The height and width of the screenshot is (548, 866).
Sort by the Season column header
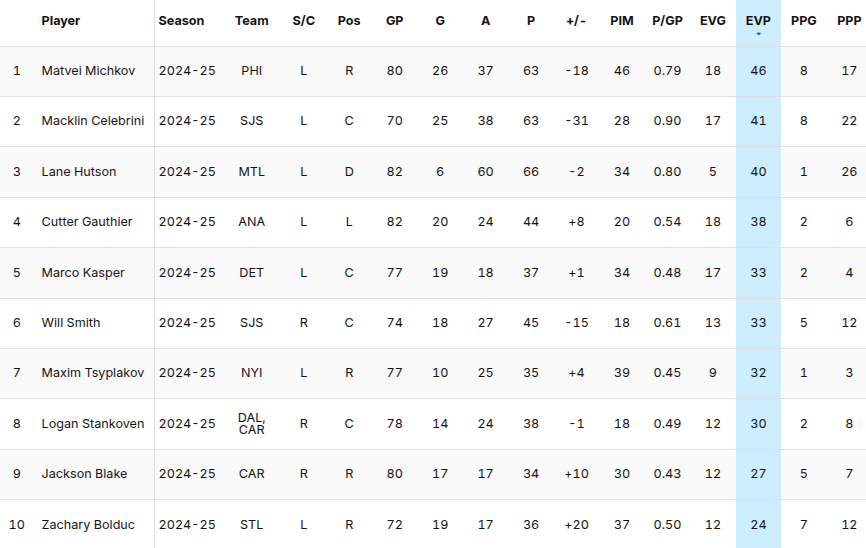coord(181,21)
